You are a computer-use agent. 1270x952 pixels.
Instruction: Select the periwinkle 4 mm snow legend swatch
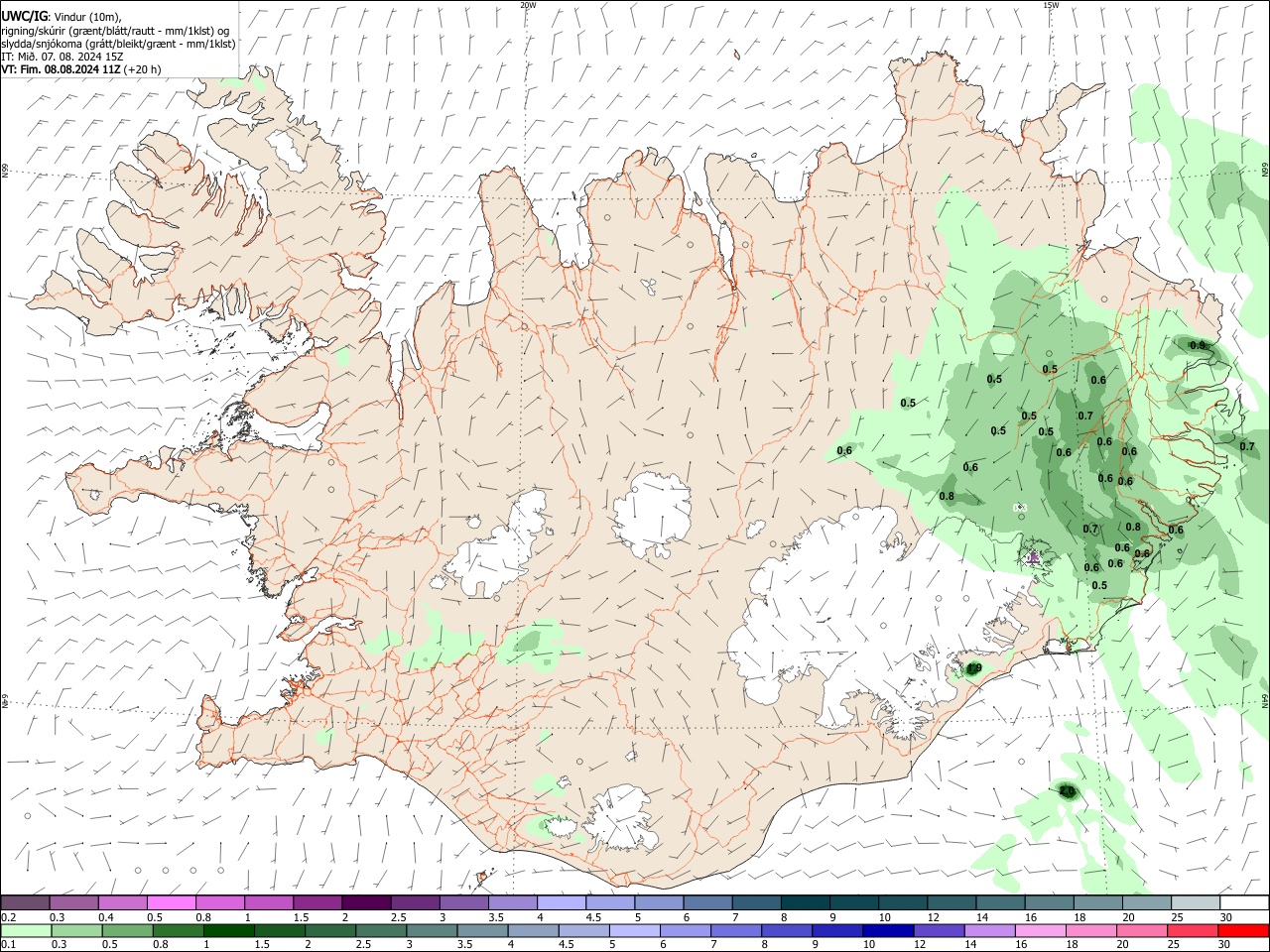[x=562, y=903]
